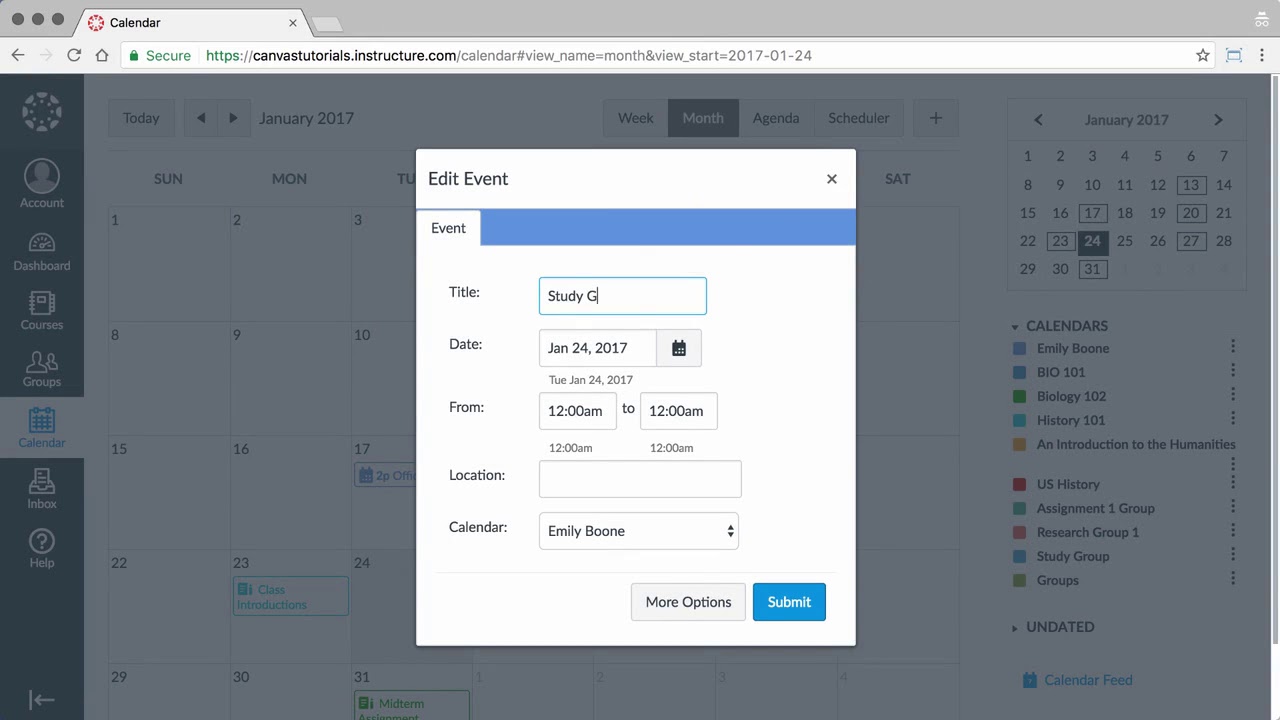This screenshot has width=1280, height=720.
Task: Toggle Assignment 1 Group calendar visibility
Action: pyautogui.click(x=1019, y=508)
